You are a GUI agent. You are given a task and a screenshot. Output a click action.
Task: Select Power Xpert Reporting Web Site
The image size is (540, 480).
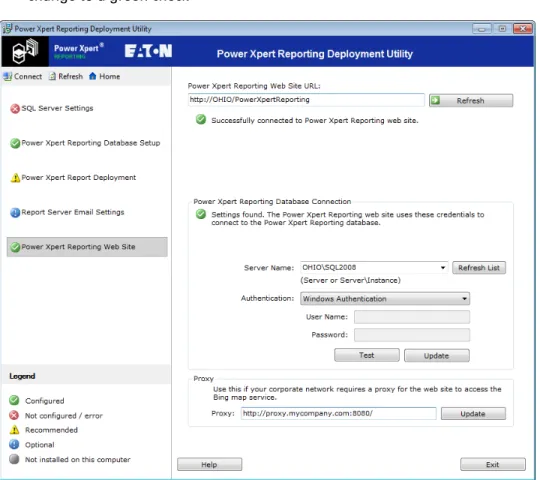click(x=87, y=247)
